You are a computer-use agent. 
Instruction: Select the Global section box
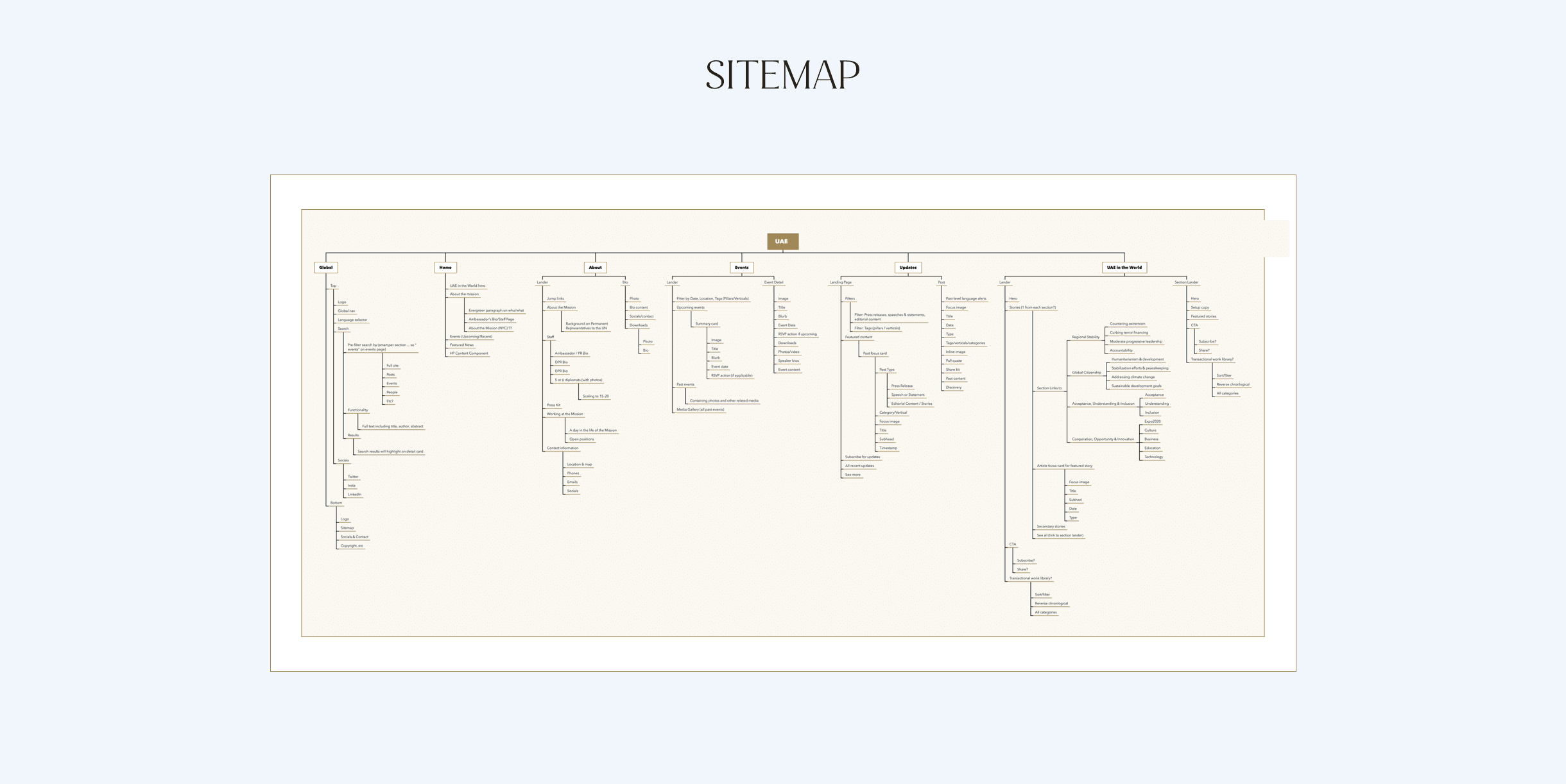[326, 268]
